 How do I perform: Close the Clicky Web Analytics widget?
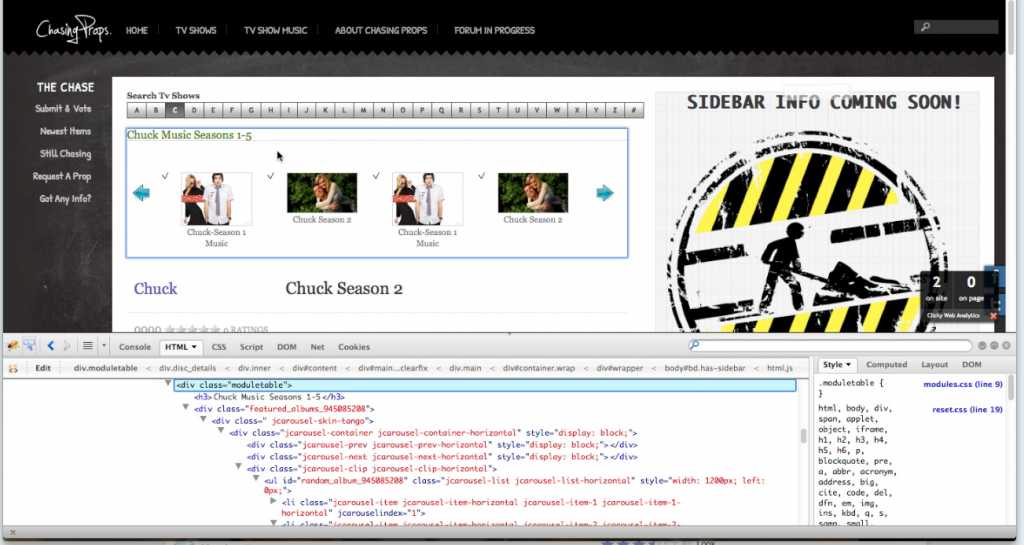tap(993, 316)
